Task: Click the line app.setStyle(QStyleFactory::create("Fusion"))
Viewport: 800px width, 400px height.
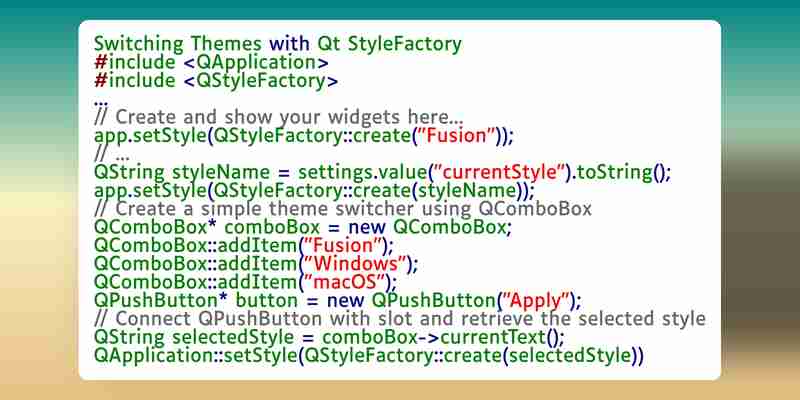Action: tap(304, 136)
